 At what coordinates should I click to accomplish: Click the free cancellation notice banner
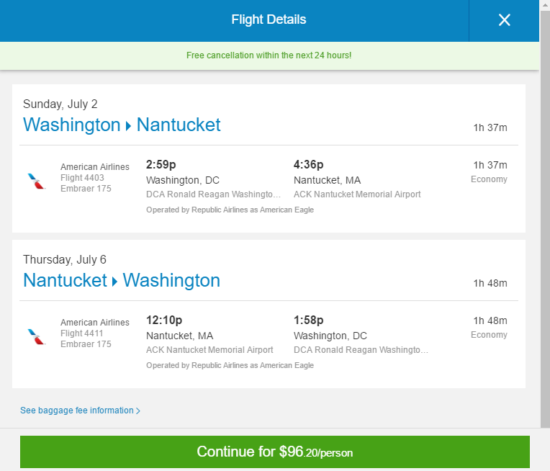[x=269, y=55]
